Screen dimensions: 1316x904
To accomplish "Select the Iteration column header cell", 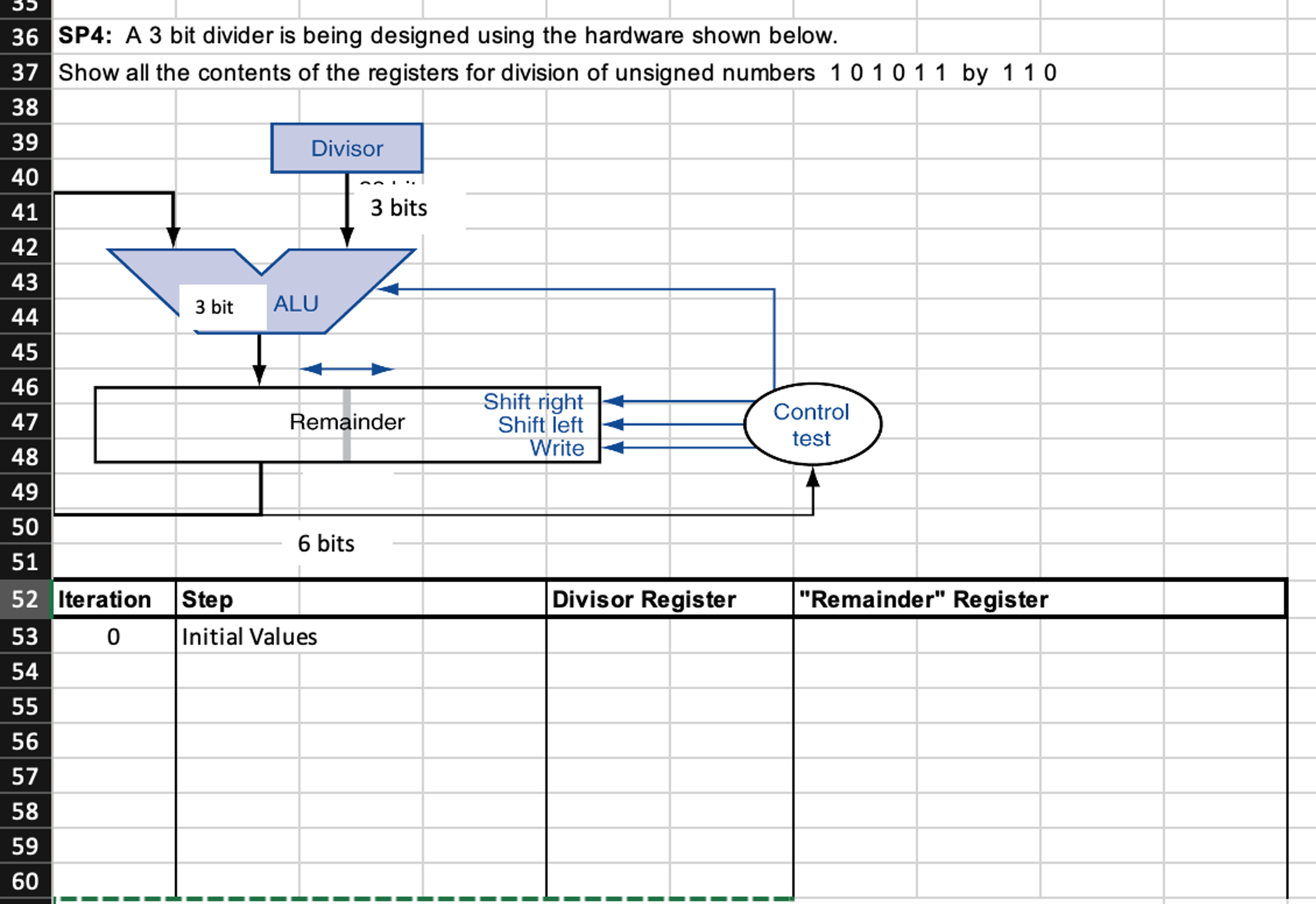I will pos(108,599).
